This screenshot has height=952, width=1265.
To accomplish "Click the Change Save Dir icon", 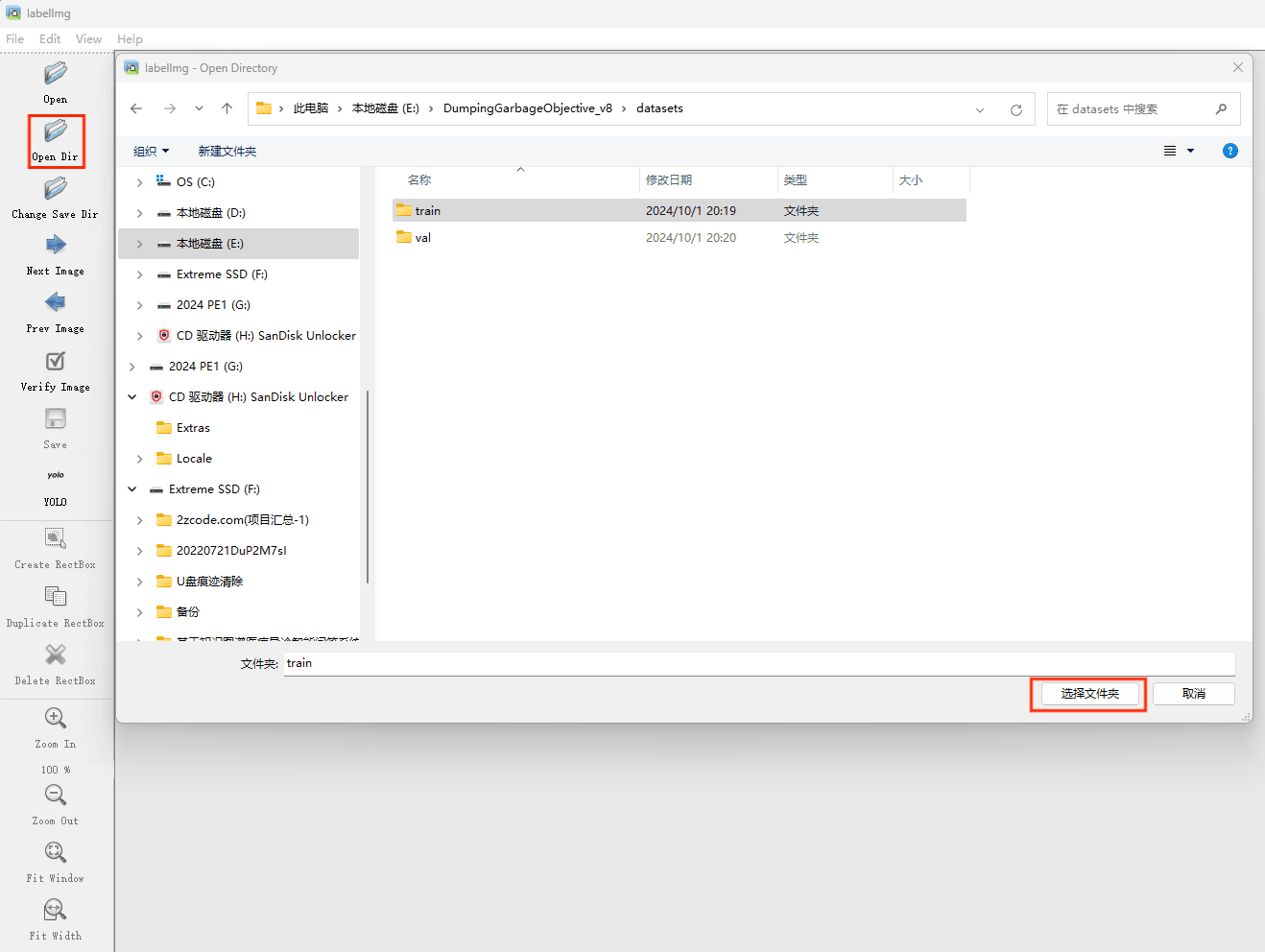I will (x=56, y=189).
